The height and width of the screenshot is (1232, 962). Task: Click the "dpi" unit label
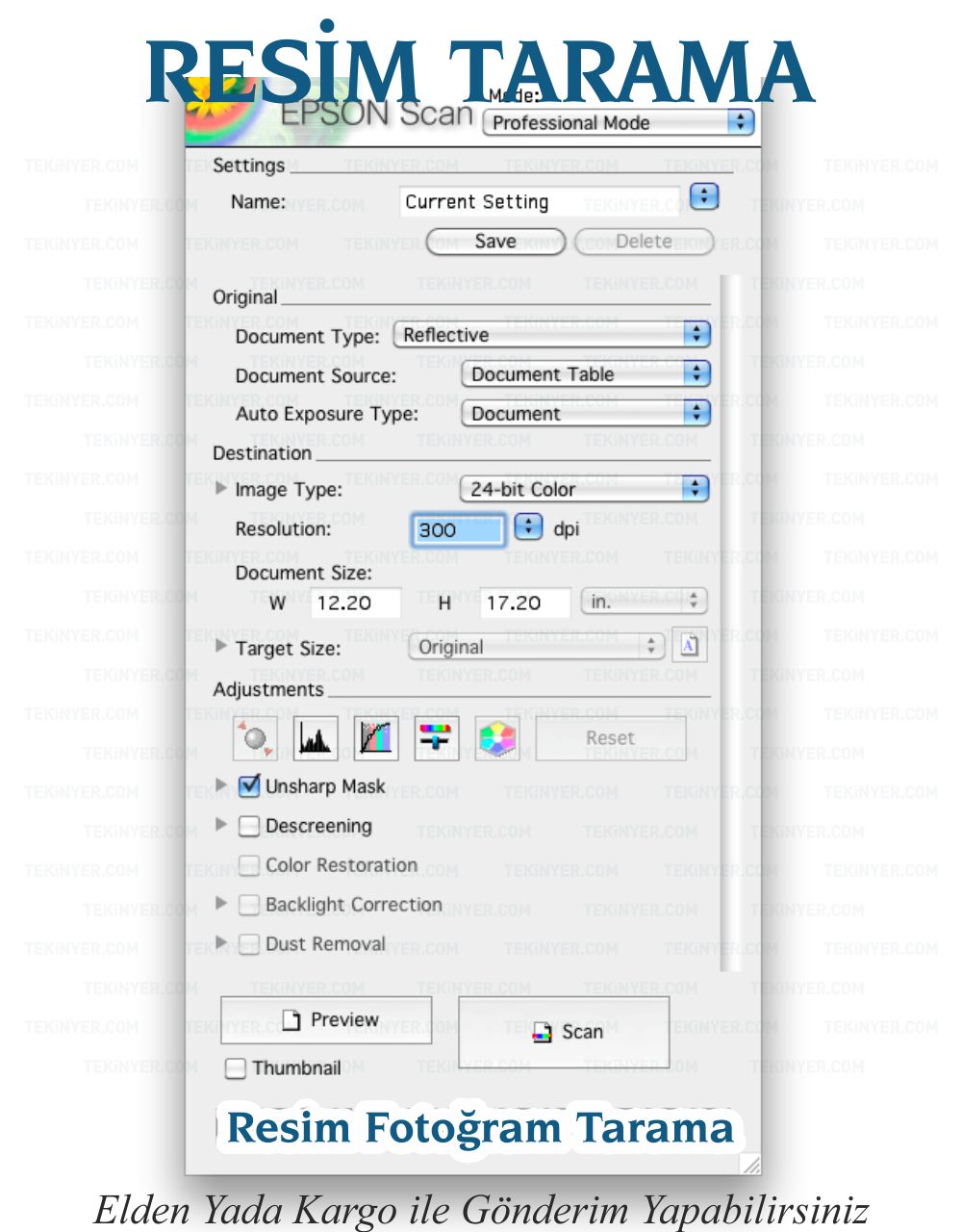click(x=567, y=528)
